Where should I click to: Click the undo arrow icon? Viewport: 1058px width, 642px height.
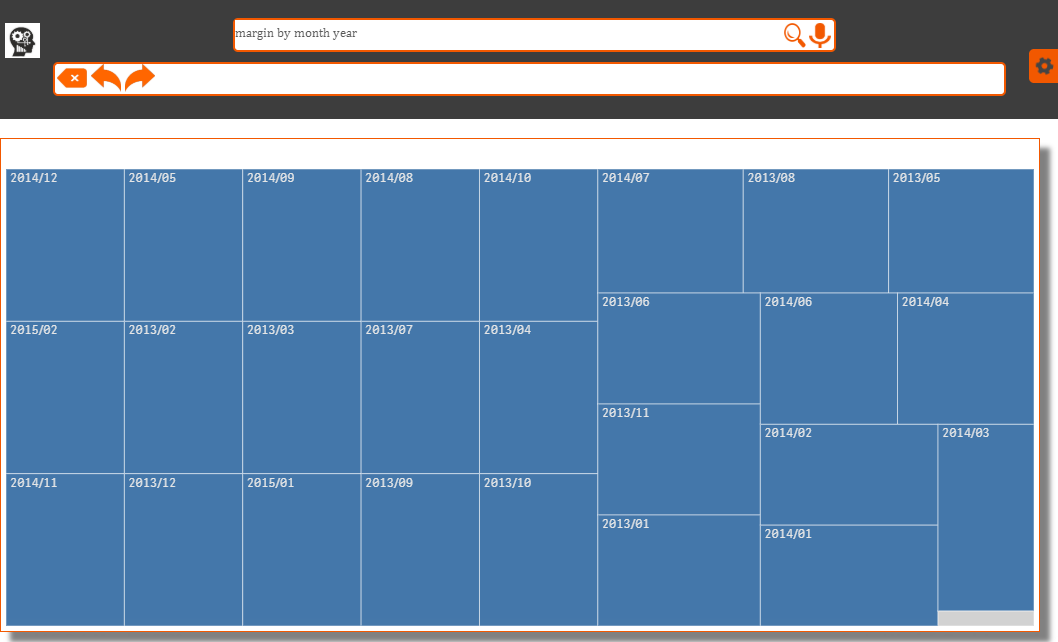click(x=106, y=78)
